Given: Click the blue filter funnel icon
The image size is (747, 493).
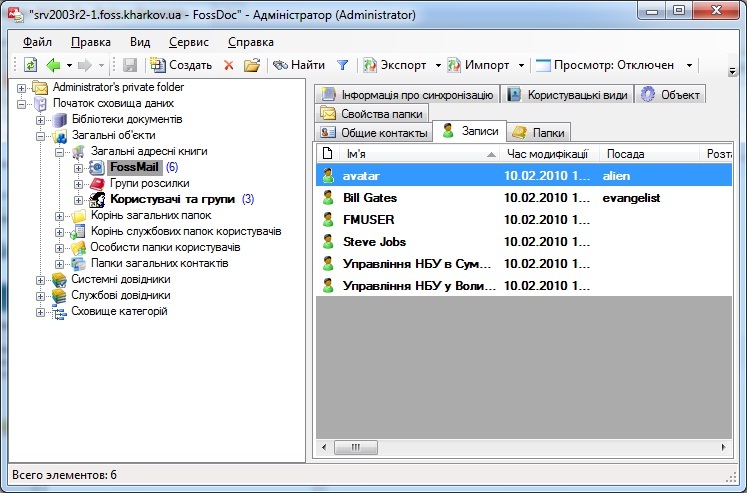Looking at the screenshot, I should (343, 65).
